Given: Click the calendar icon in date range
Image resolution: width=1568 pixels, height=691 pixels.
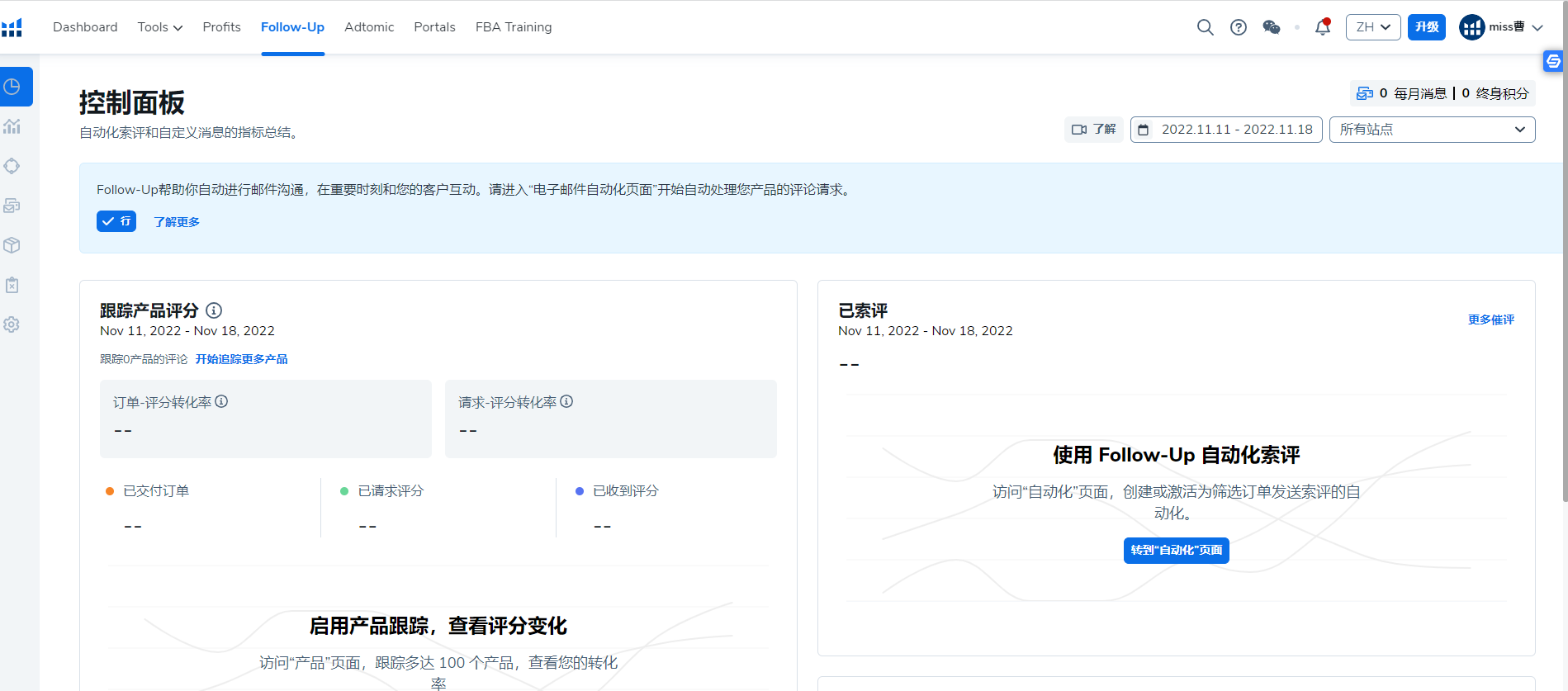Looking at the screenshot, I should pos(1144,130).
